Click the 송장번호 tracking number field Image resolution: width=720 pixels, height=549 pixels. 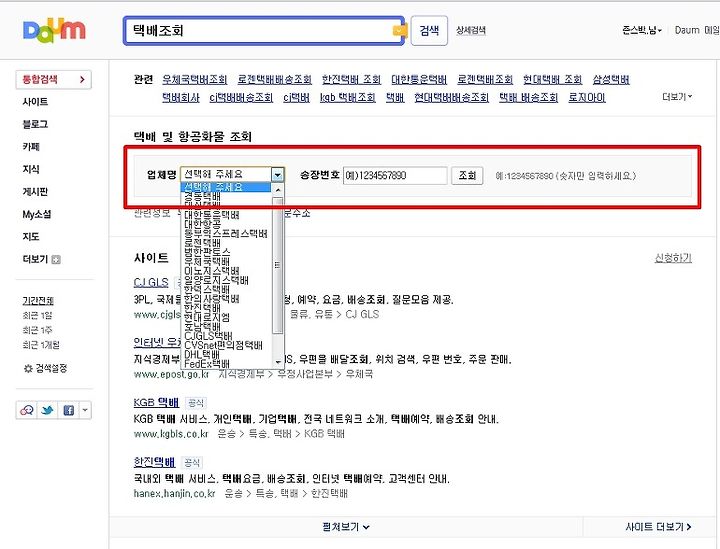click(395, 175)
